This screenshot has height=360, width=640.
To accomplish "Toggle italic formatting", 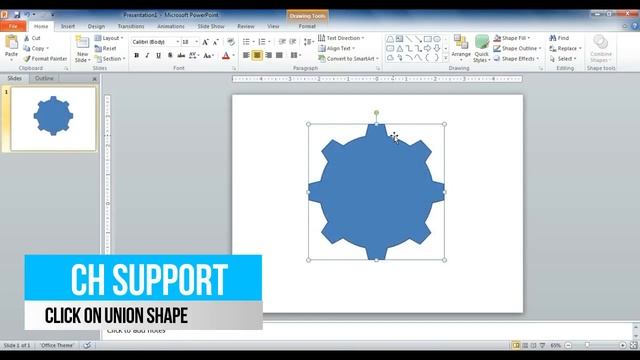I will (147, 55).
